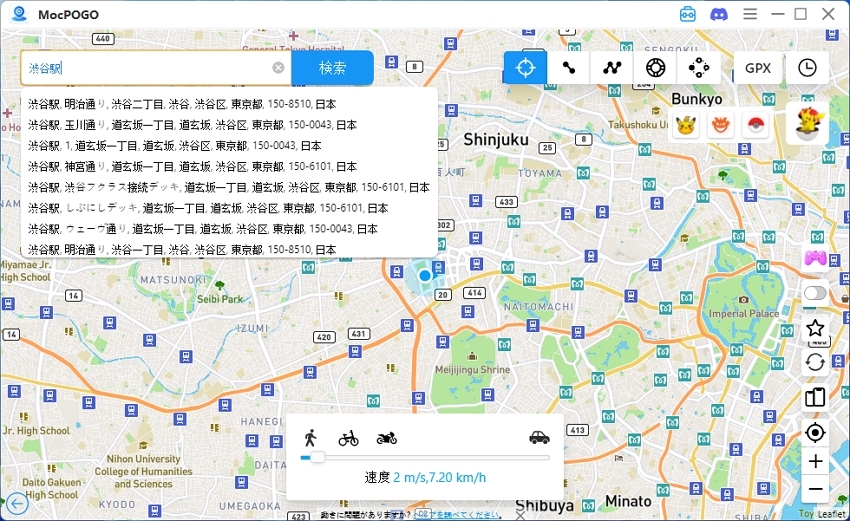
Task: Choose bicycle speed icon
Action: click(x=349, y=438)
